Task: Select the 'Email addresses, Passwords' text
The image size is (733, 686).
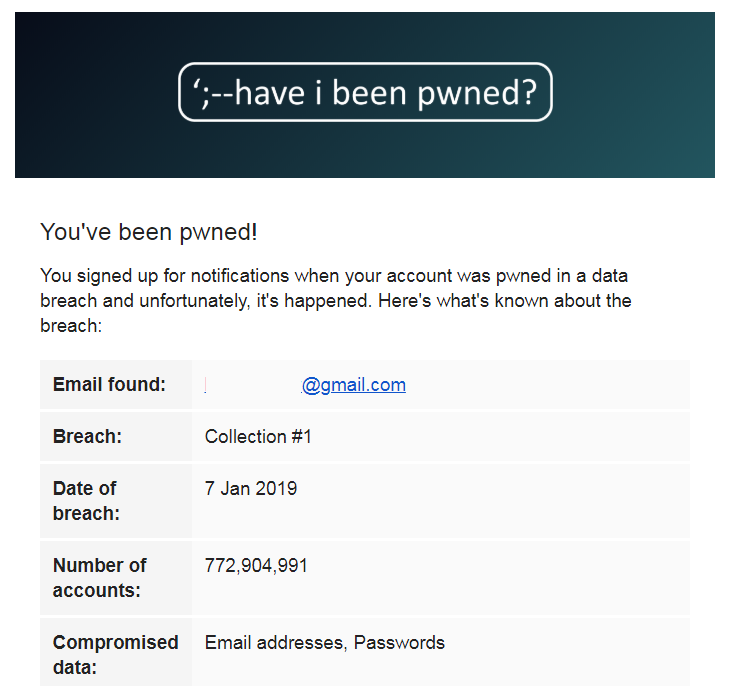Action: coord(324,643)
